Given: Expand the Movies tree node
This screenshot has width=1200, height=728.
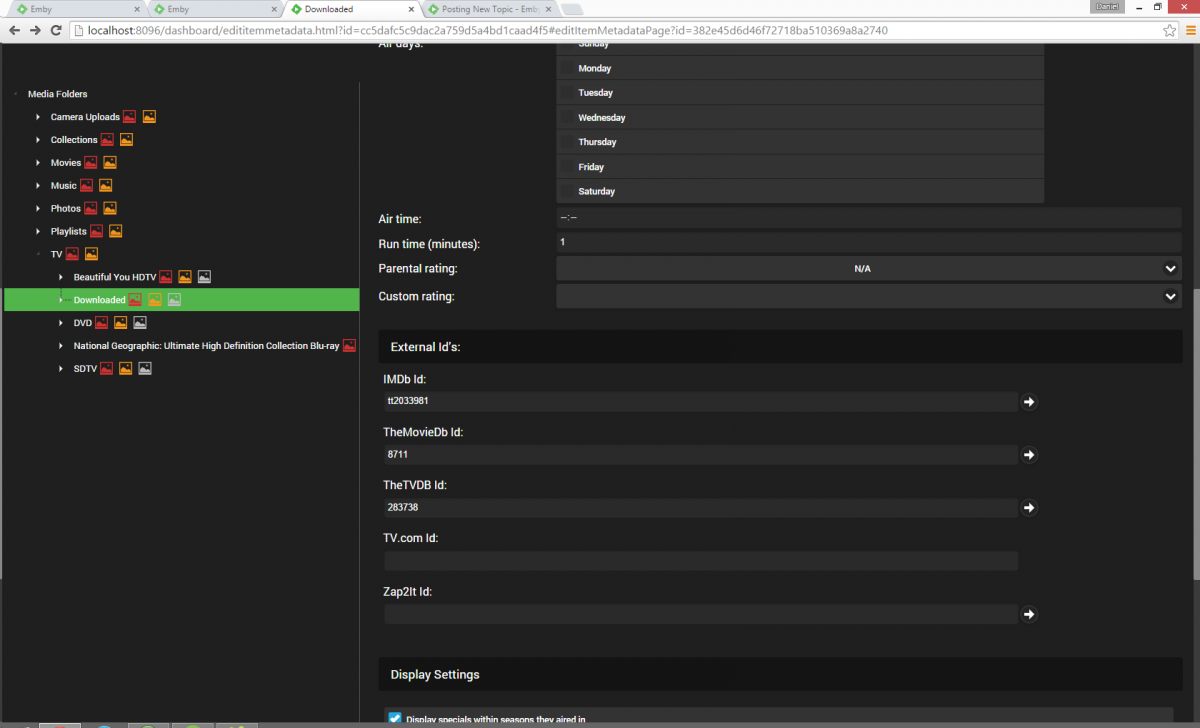Looking at the screenshot, I should click(x=38, y=163).
